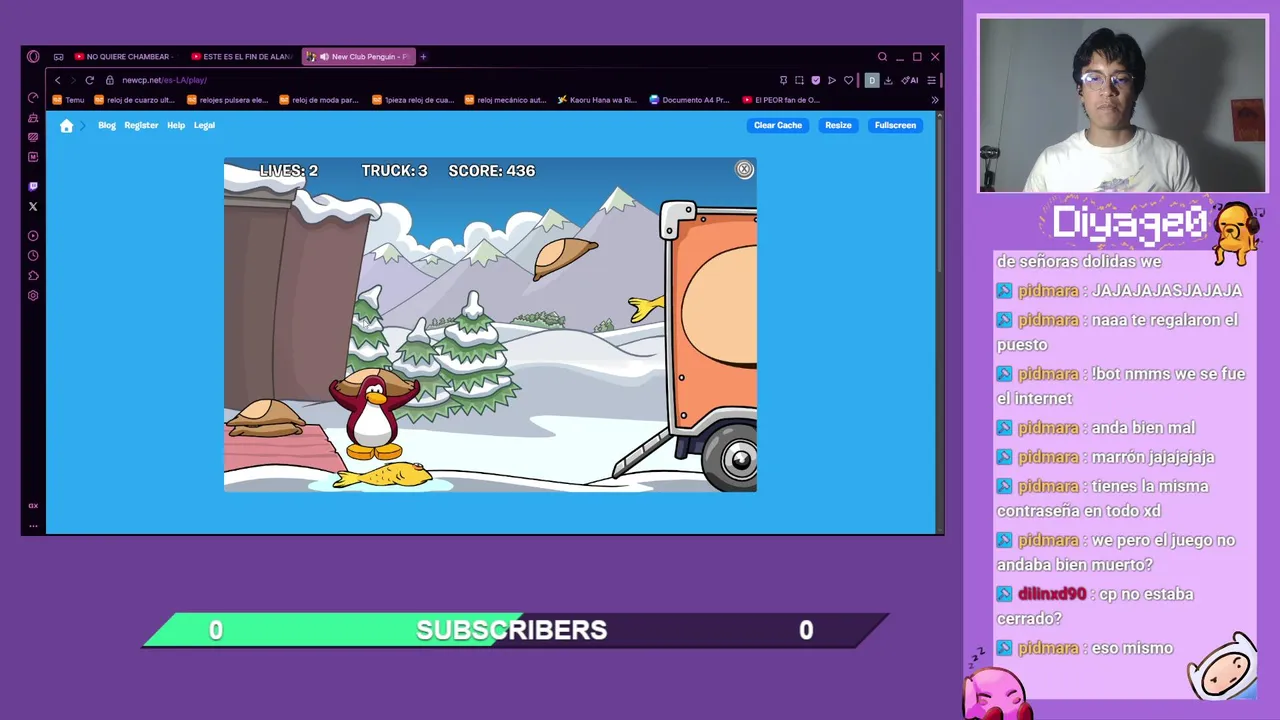1280x720 pixels.
Task: Open the Kaoru Hana wa Ri... bookmark
Action: 597,100
